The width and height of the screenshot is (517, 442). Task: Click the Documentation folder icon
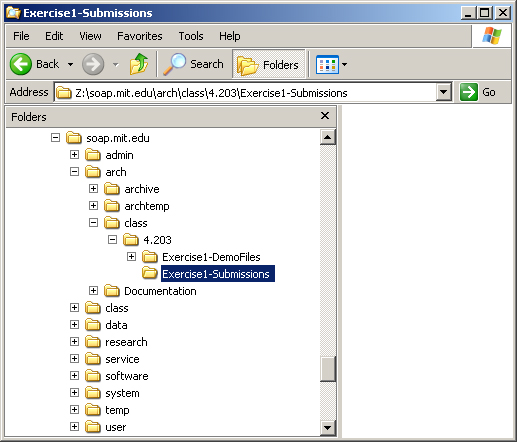112,291
